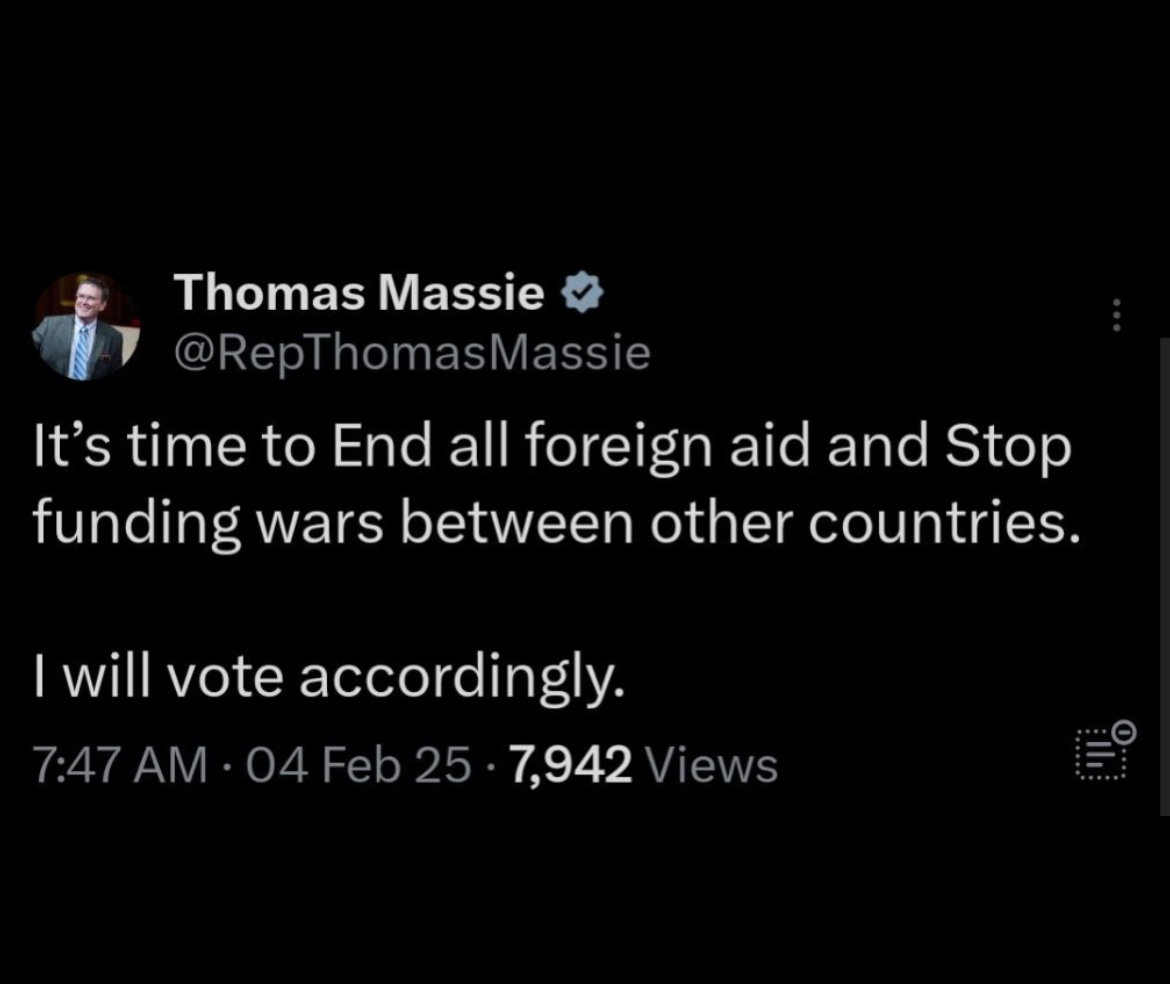Click the line "funding wars between other countries"
1170x984 pixels.
pyautogui.click(x=557, y=524)
